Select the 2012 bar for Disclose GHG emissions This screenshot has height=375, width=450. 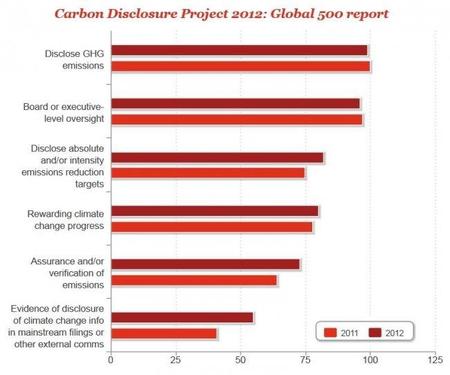pos(239,50)
